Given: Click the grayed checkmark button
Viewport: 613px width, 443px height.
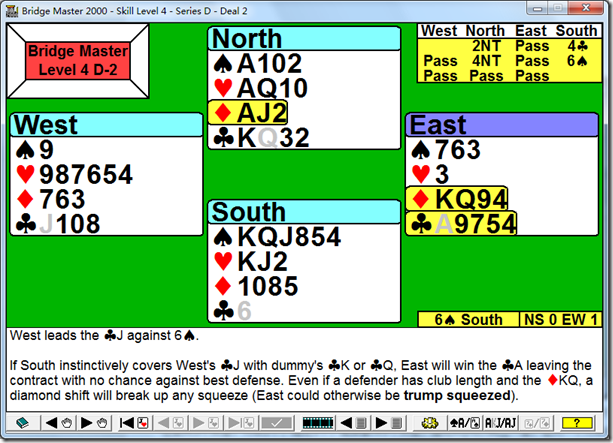Looking at the screenshot, I should [277, 423].
